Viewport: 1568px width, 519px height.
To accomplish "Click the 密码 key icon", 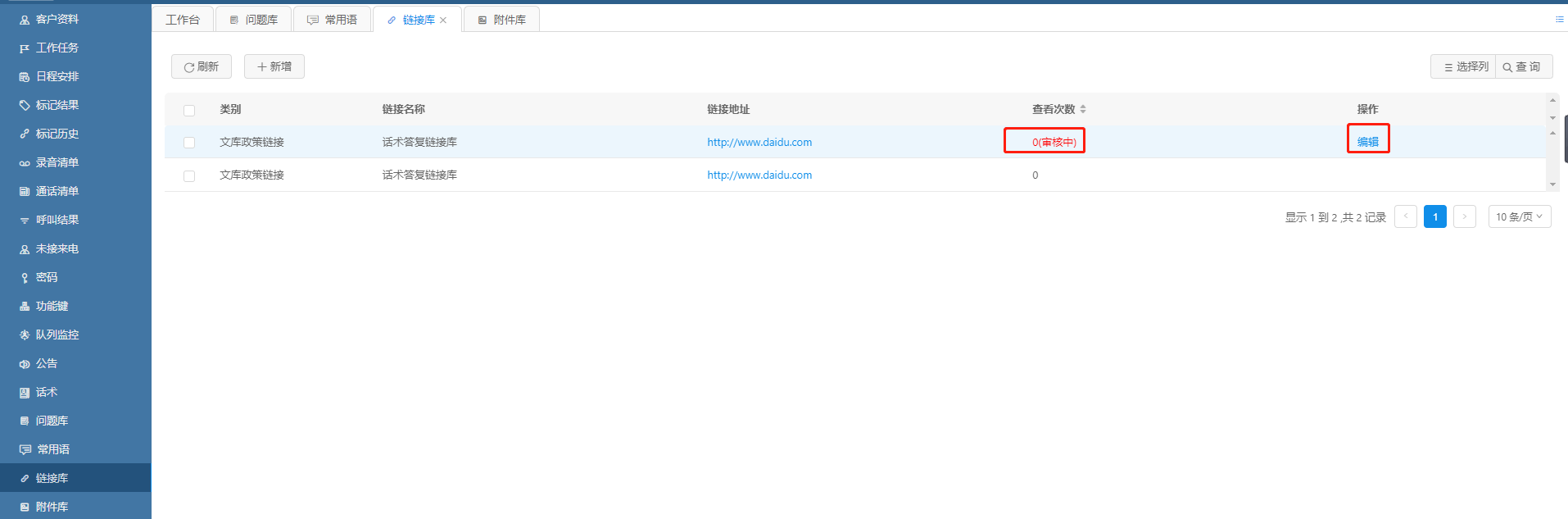I will point(25,278).
